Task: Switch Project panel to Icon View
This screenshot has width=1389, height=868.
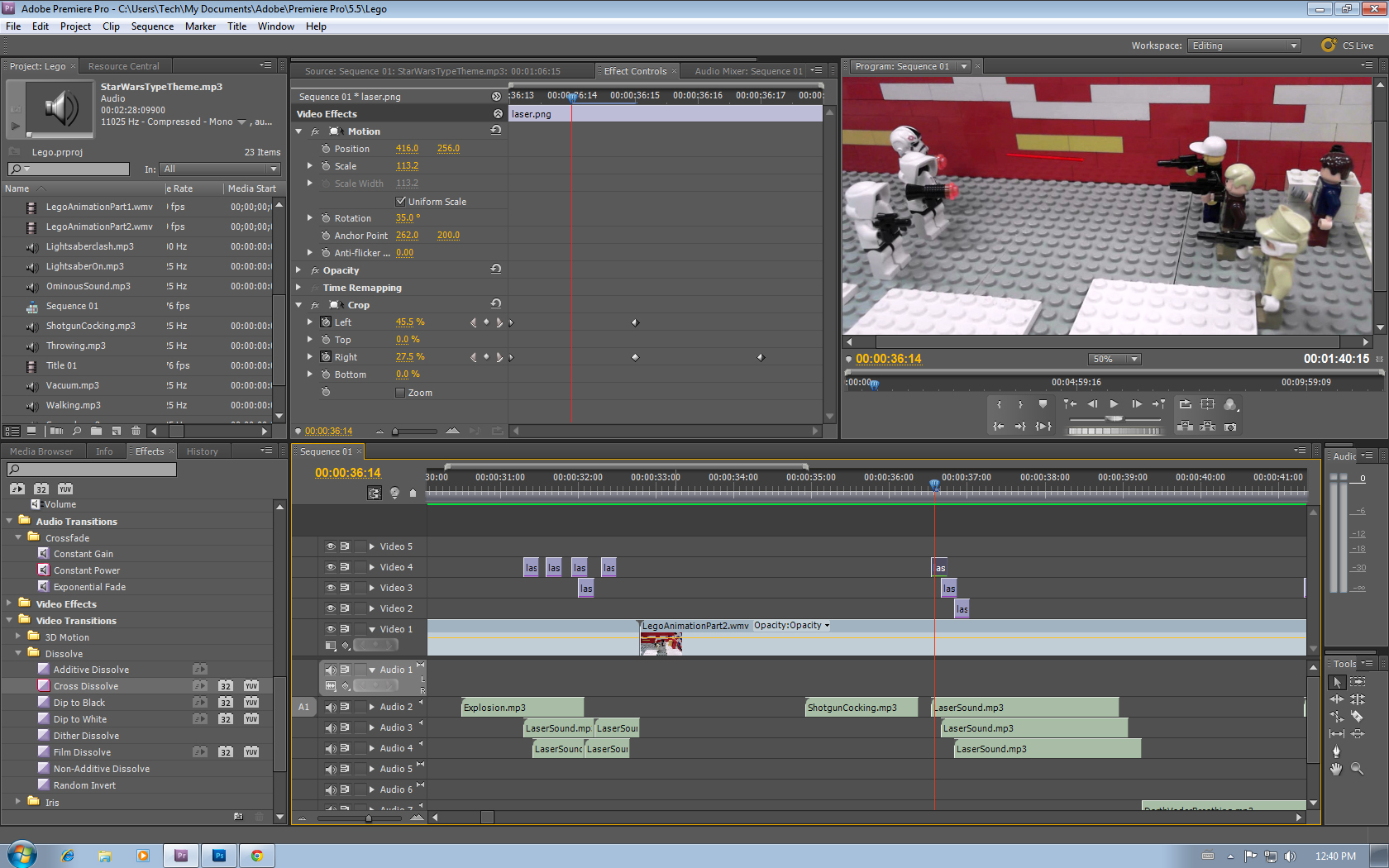Action: pyautogui.click(x=31, y=431)
